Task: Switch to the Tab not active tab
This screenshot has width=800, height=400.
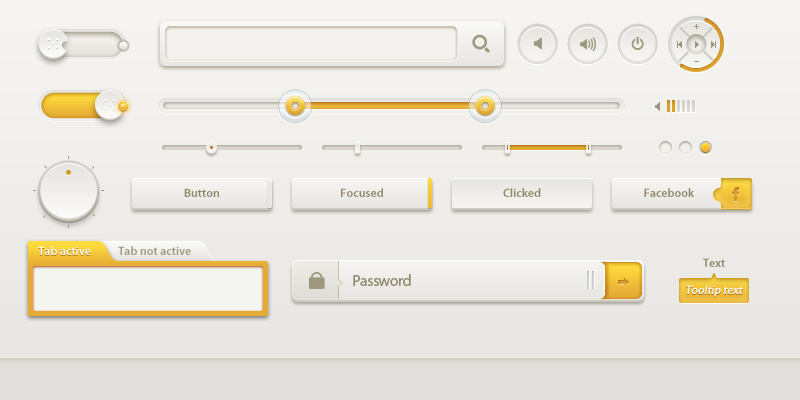Action: click(x=154, y=251)
